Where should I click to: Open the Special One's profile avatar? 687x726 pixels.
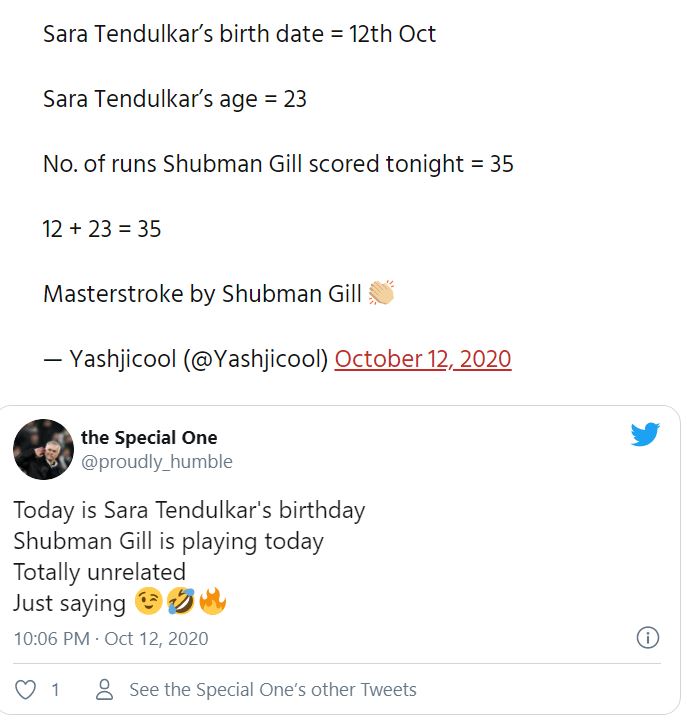(43, 449)
